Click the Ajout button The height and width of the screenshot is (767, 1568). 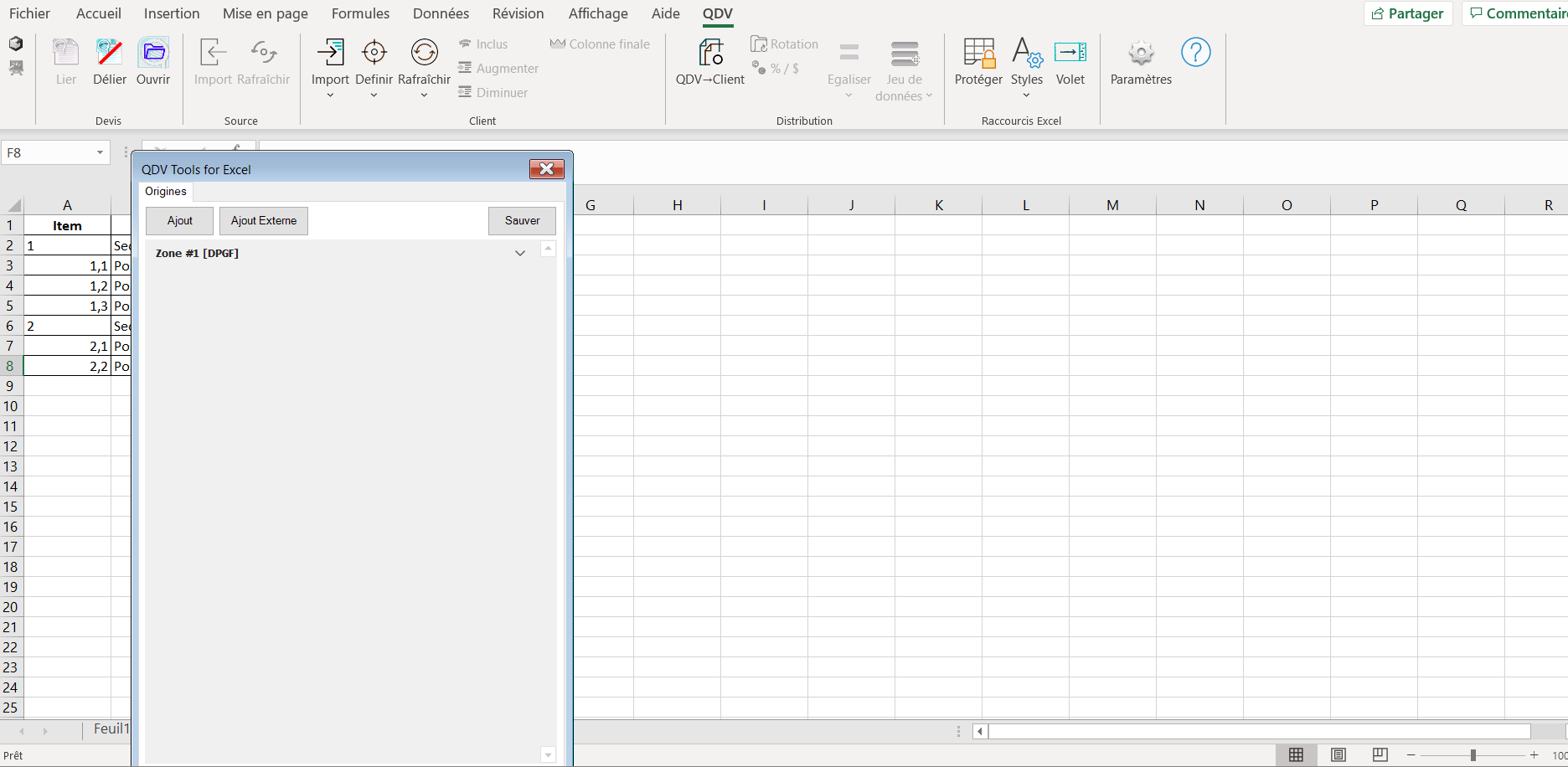point(180,221)
